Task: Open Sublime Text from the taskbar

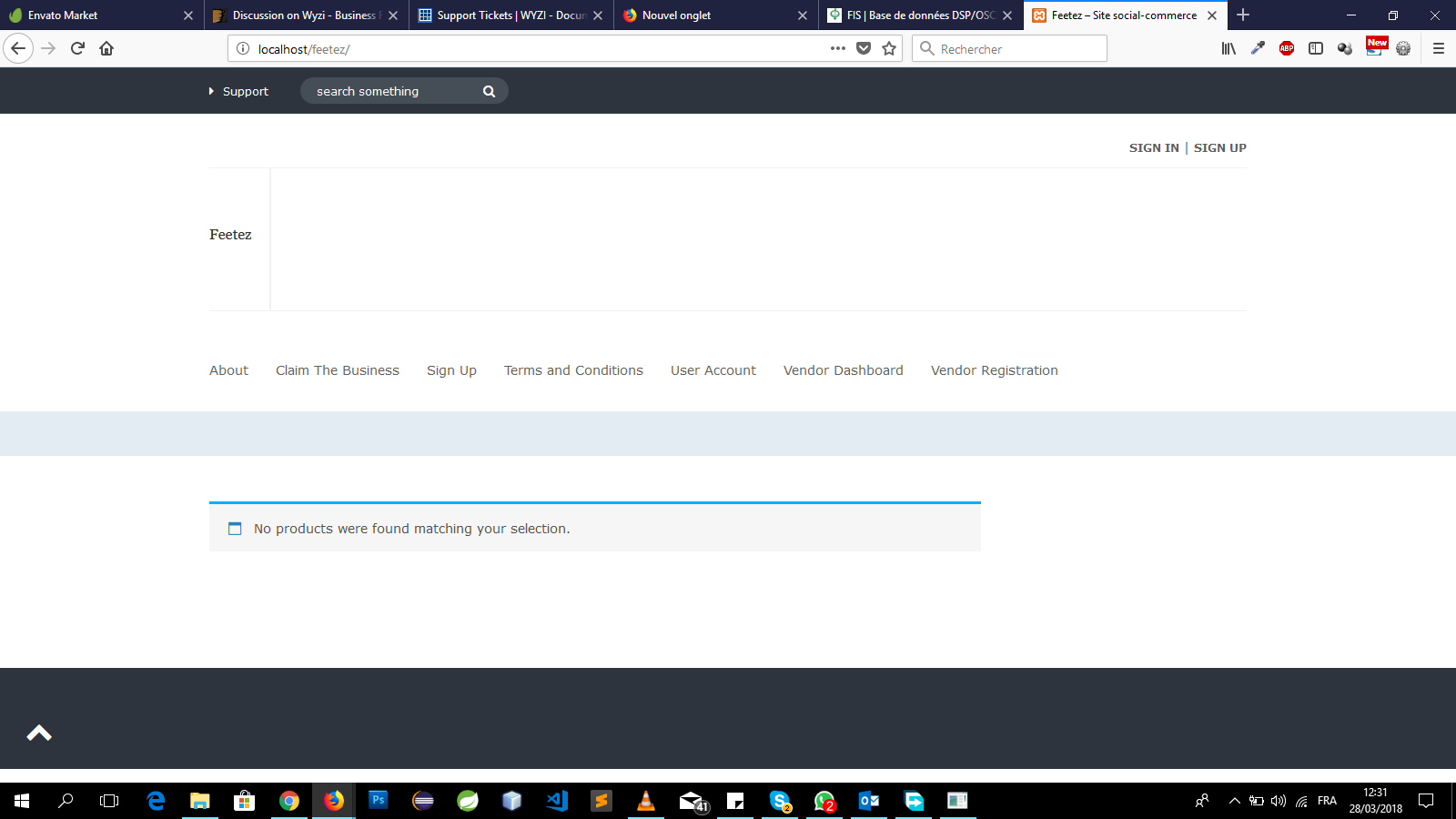Action: tap(602, 801)
